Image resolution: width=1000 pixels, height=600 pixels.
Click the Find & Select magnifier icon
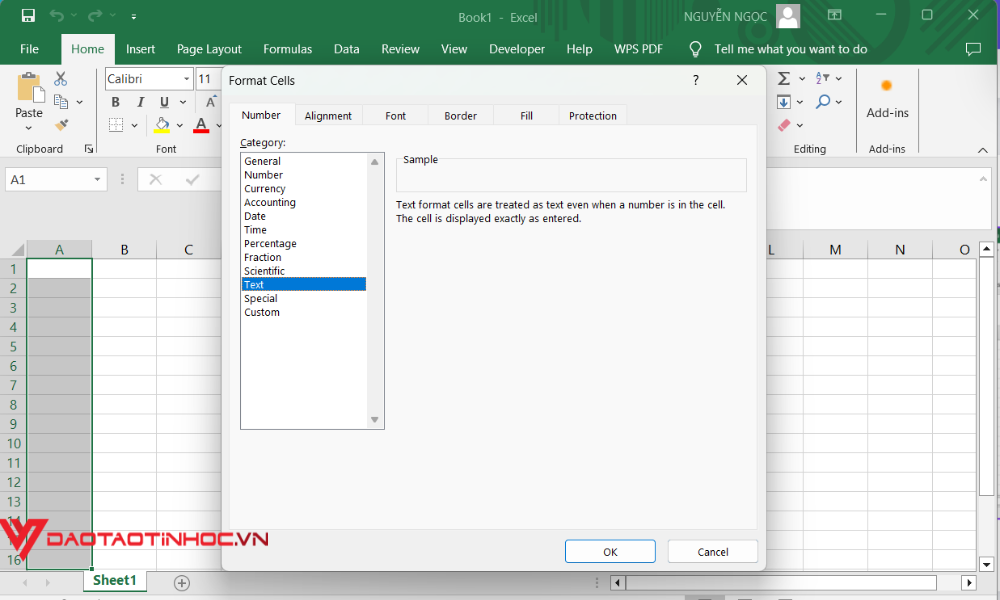pos(823,101)
